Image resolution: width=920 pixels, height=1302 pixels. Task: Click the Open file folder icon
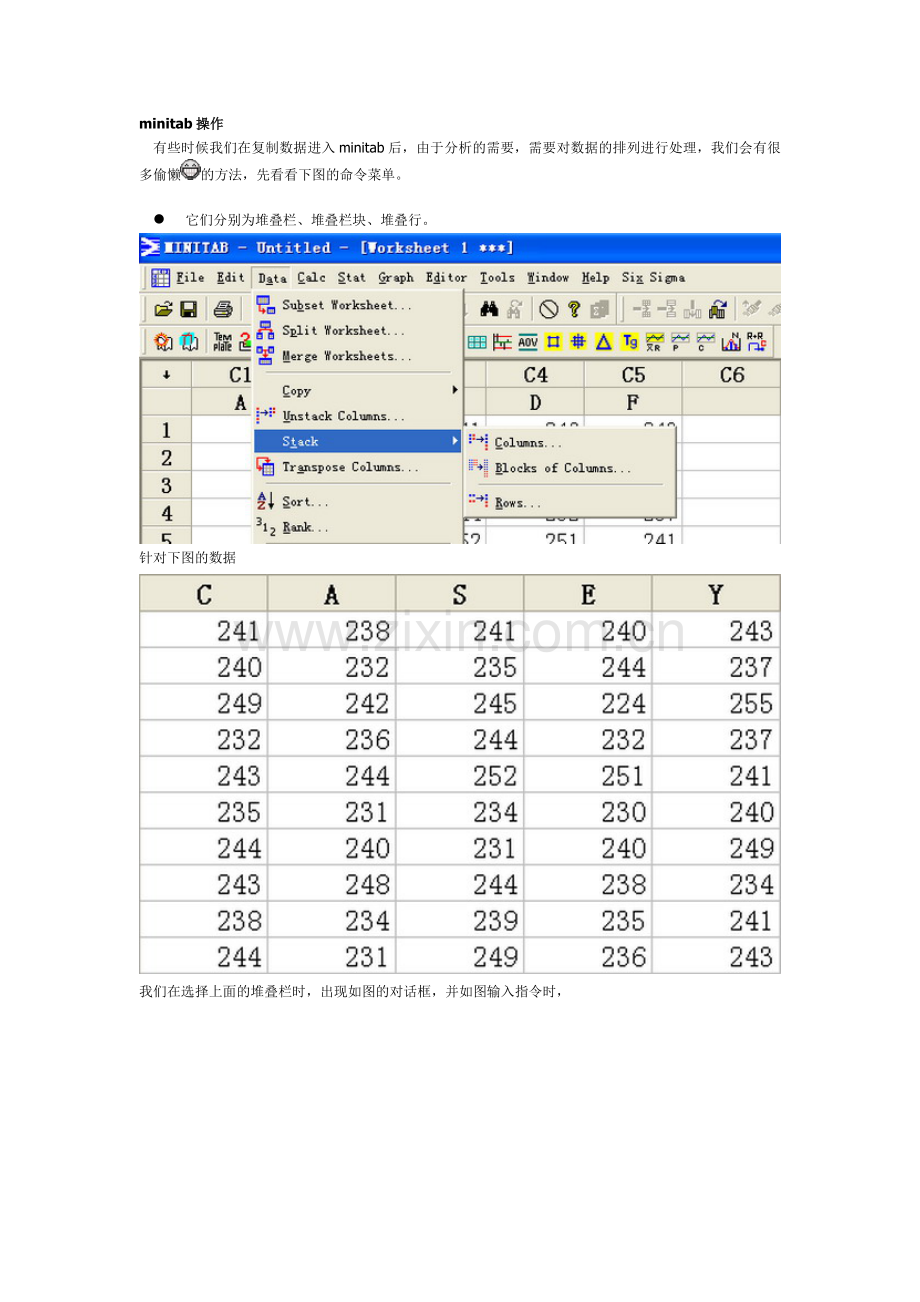(x=162, y=310)
